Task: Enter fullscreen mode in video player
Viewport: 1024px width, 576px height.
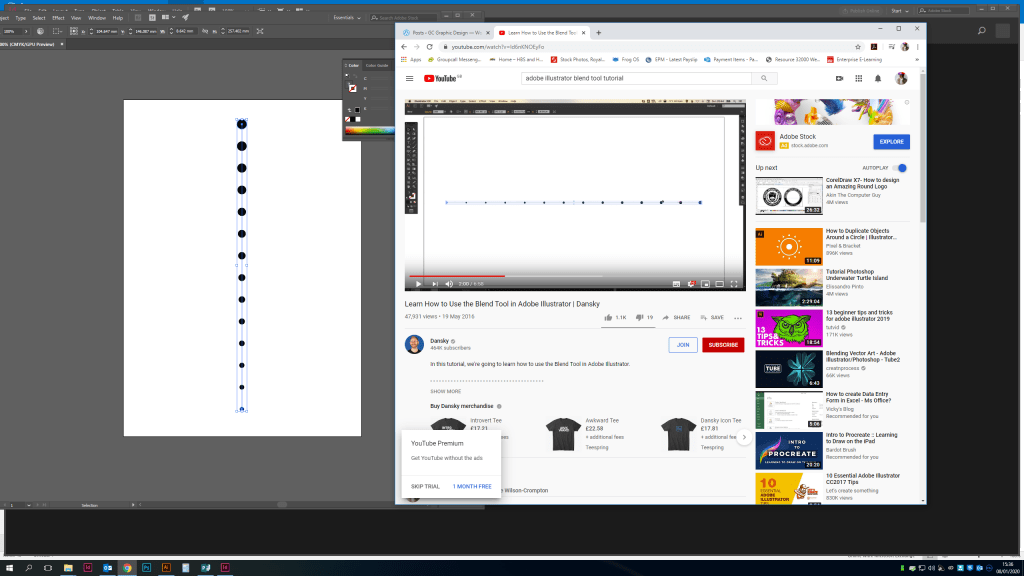Action: click(734, 284)
